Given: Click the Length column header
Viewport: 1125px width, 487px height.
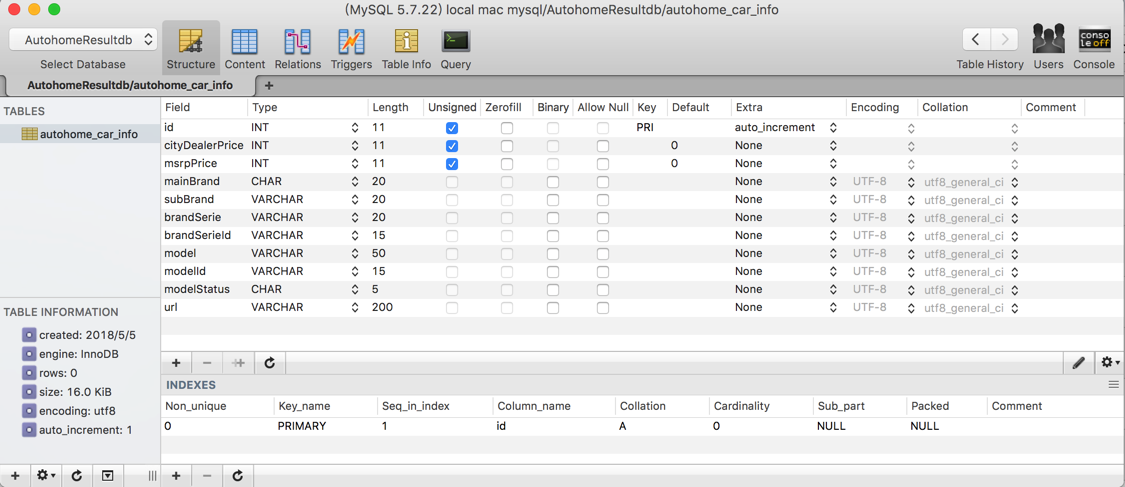Looking at the screenshot, I should pyautogui.click(x=395, y=108).
